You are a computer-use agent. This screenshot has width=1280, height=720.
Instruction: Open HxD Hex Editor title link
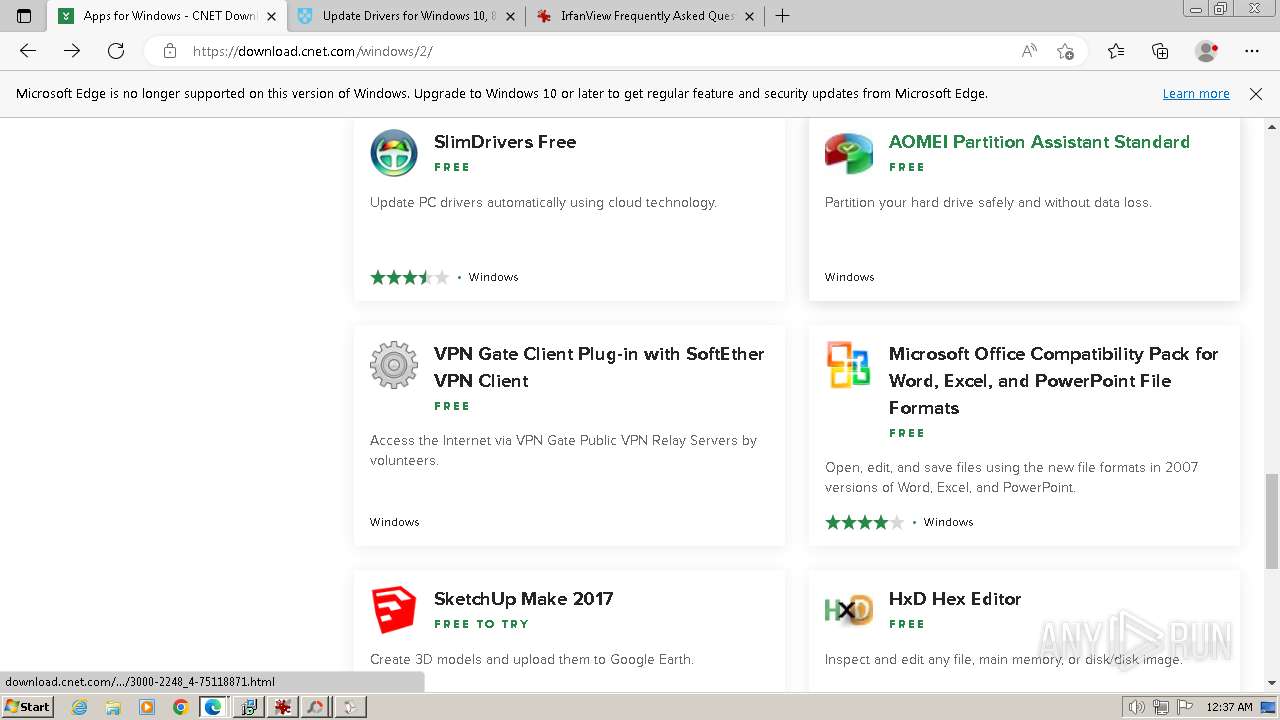(955, 599)
